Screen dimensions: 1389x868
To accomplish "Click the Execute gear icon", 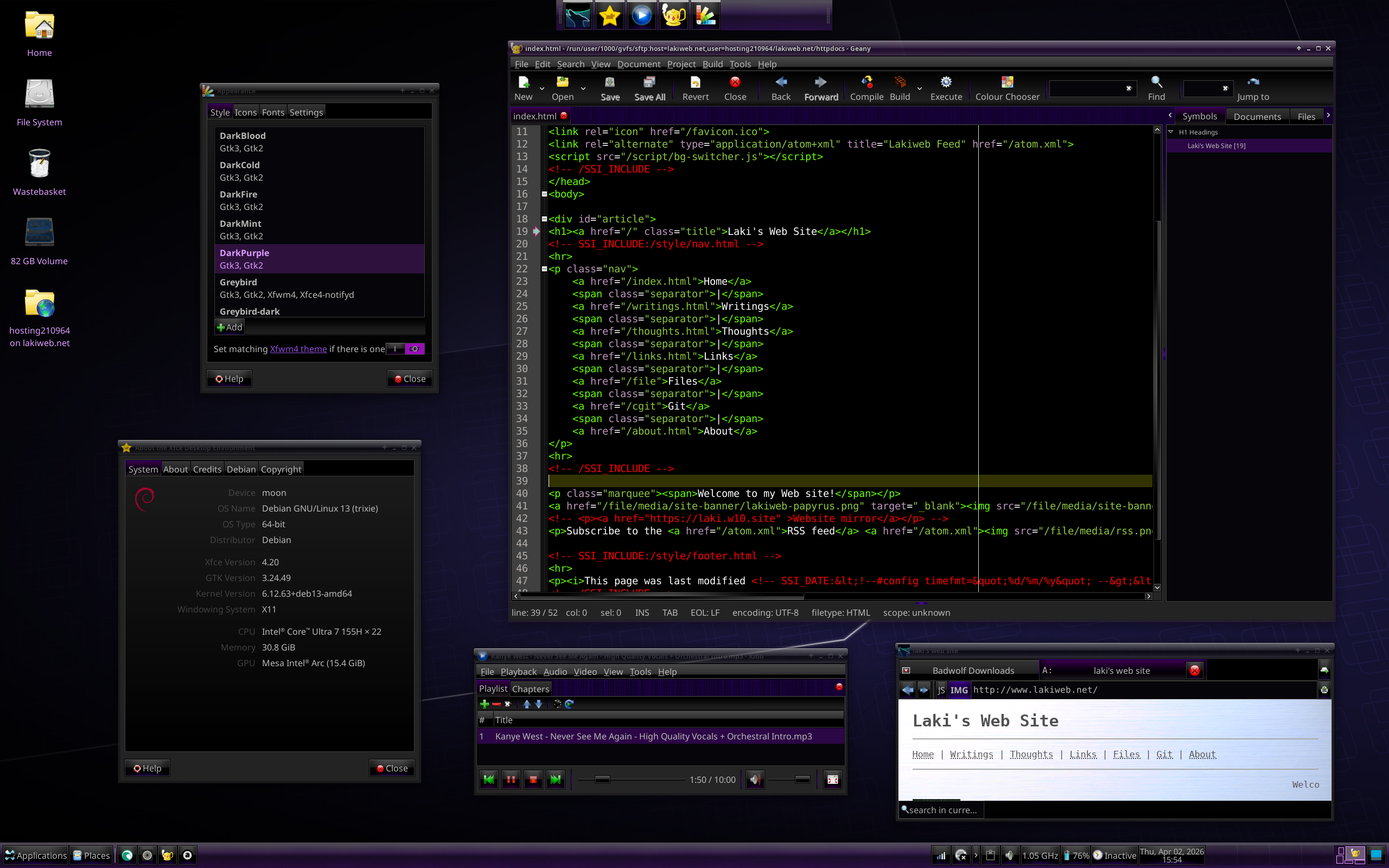I will point(945,82).
